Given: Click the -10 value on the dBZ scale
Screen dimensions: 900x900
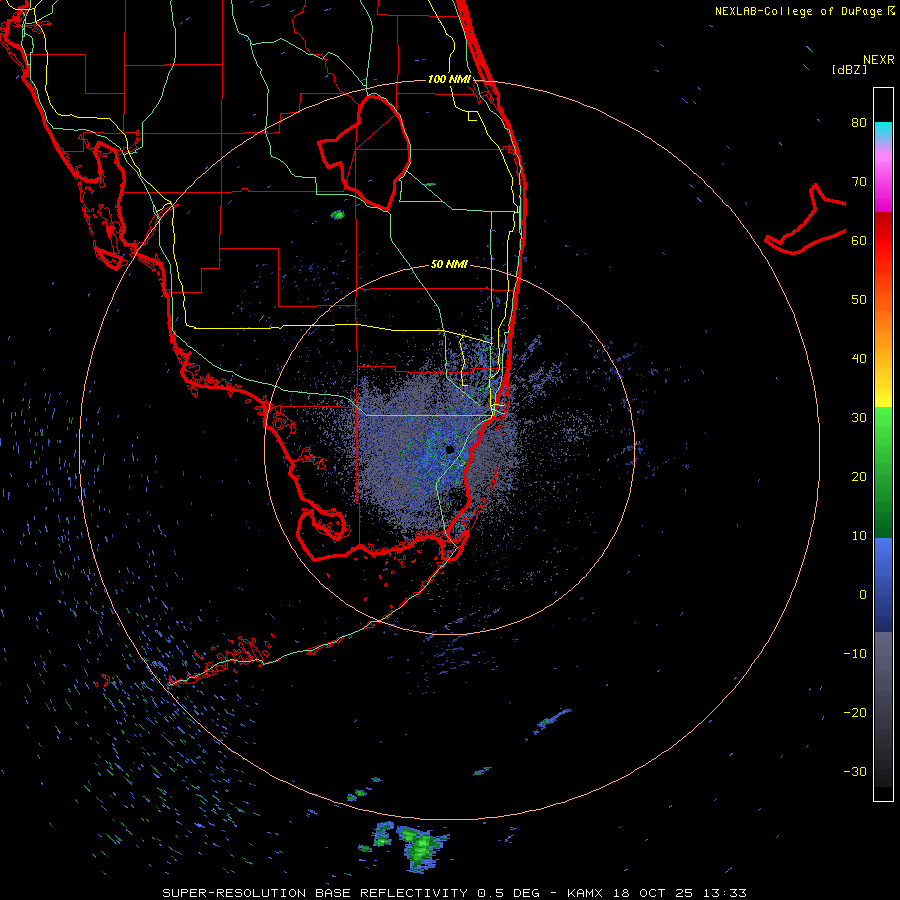Looking at the screenshot, I should coord(855,654).
